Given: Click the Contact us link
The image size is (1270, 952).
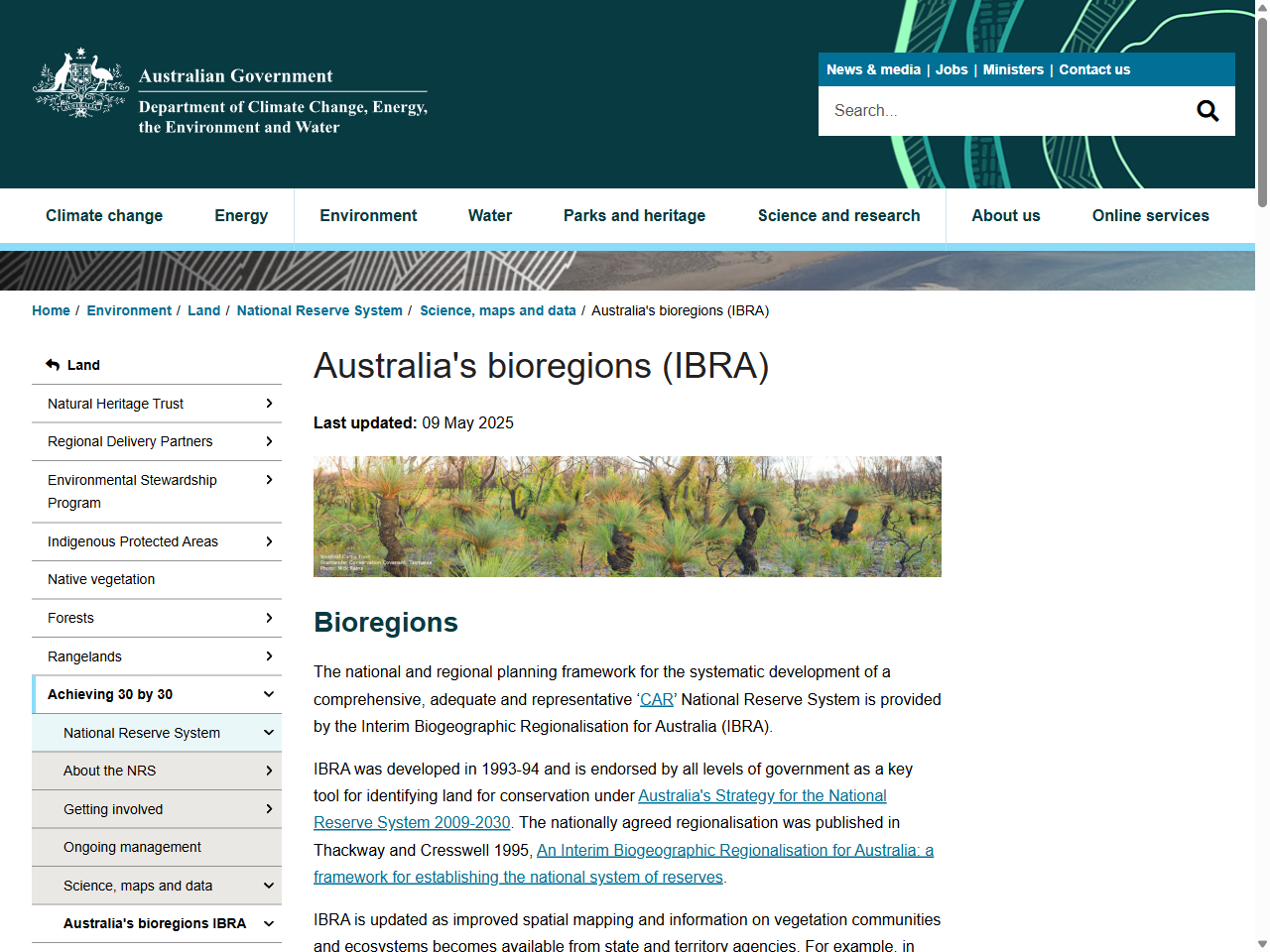Looking at the screenshot, I should point(1094,69).
